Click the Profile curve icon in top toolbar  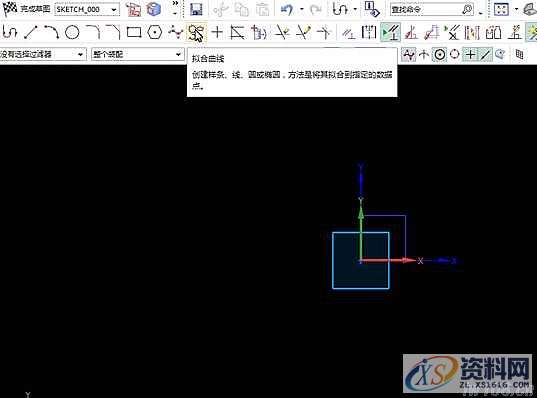pyautogui.click(x=340, y=9)
